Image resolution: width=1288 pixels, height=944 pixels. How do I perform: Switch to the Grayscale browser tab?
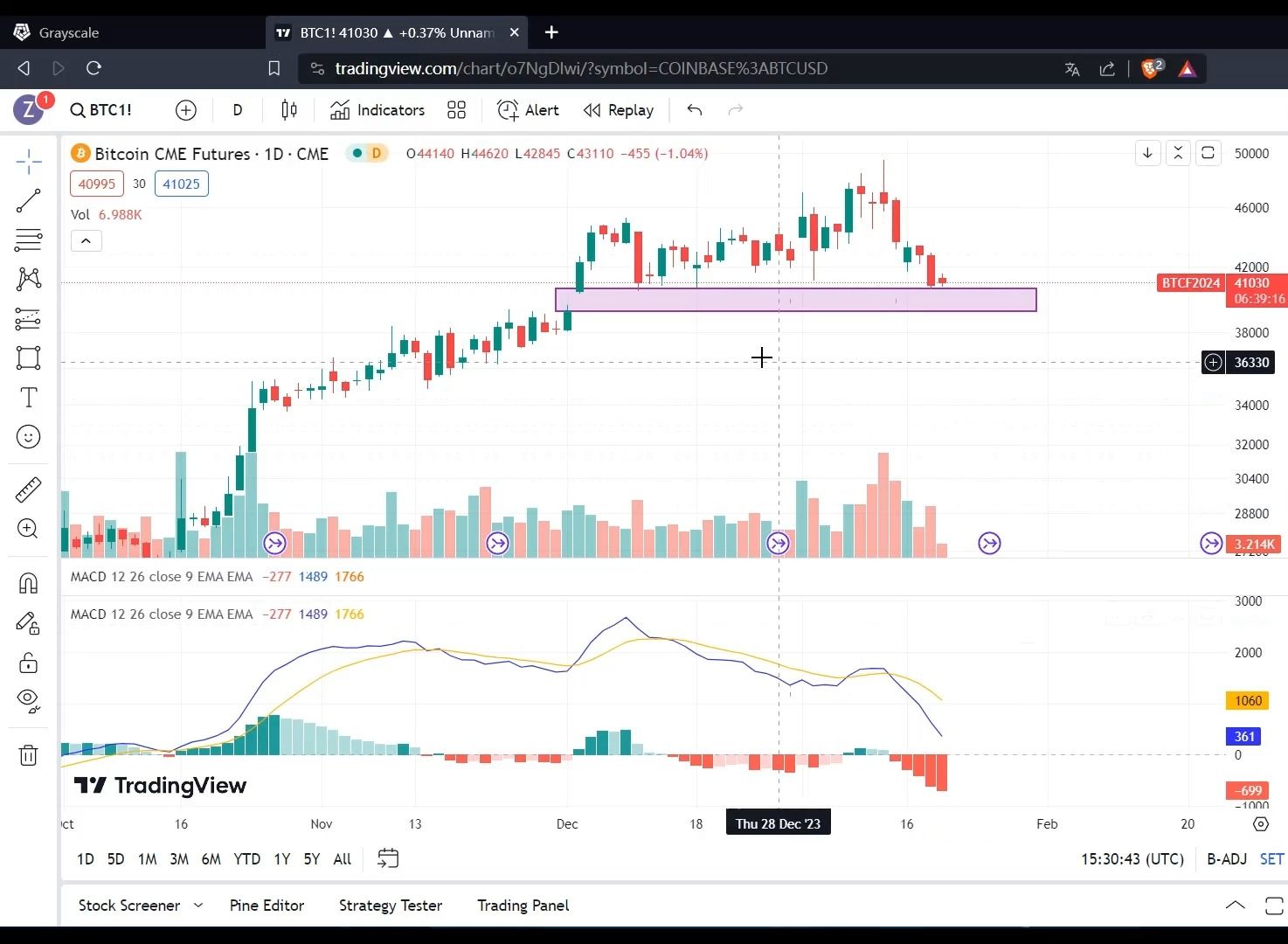point(131,32)
